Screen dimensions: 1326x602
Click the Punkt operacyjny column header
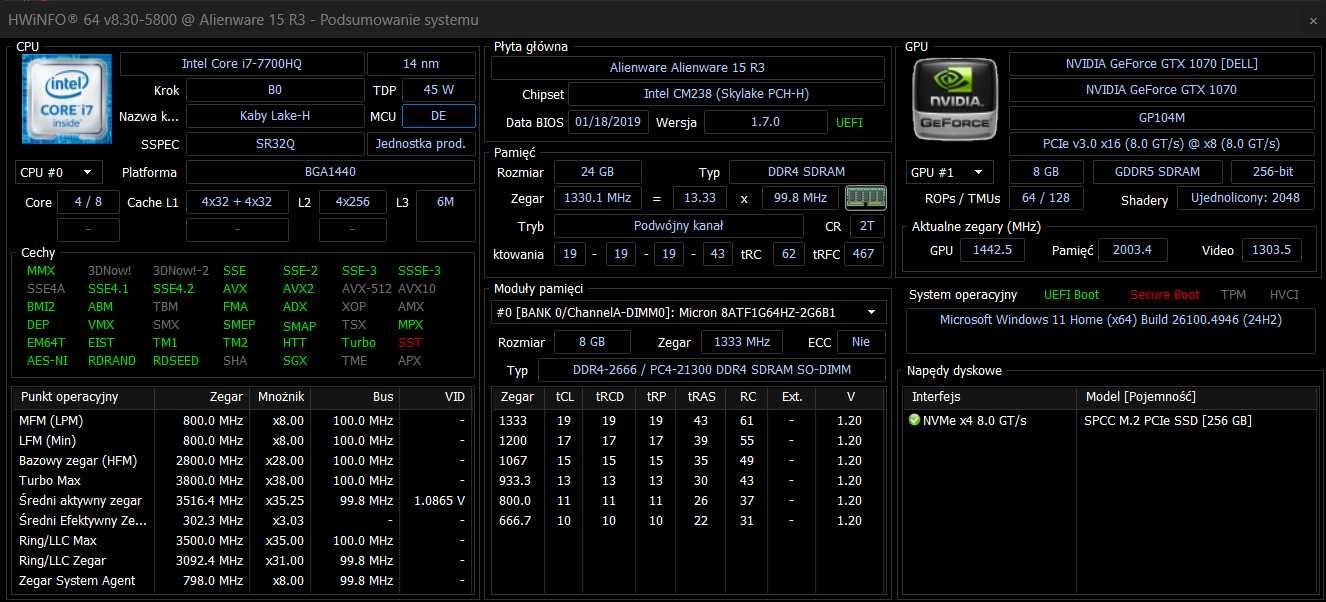[84, 397]
